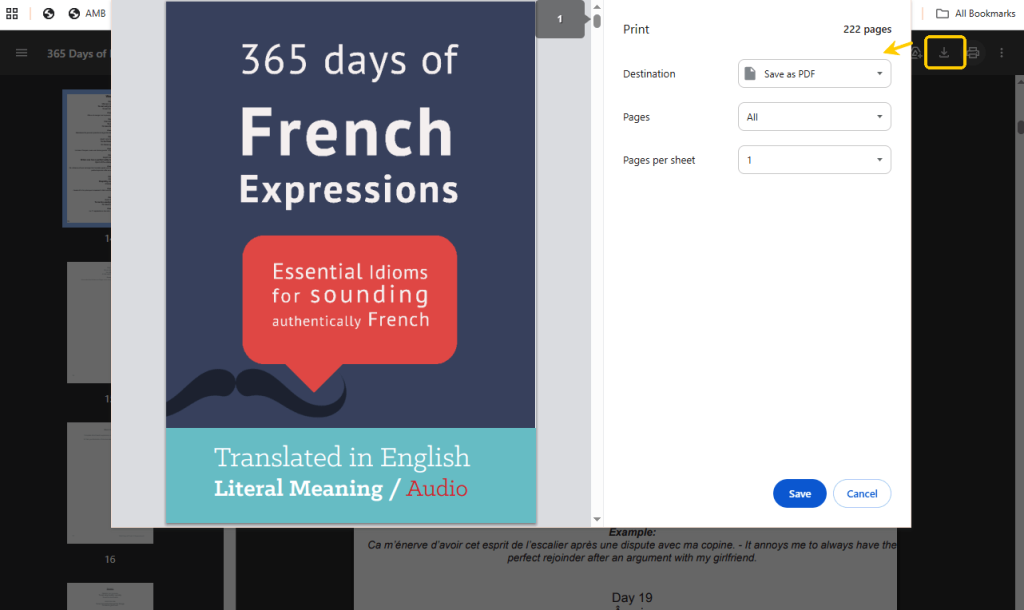Screen dimensions: 1024x610
Task: Open the AMB bookmark
Action: [x=88, y=13]
